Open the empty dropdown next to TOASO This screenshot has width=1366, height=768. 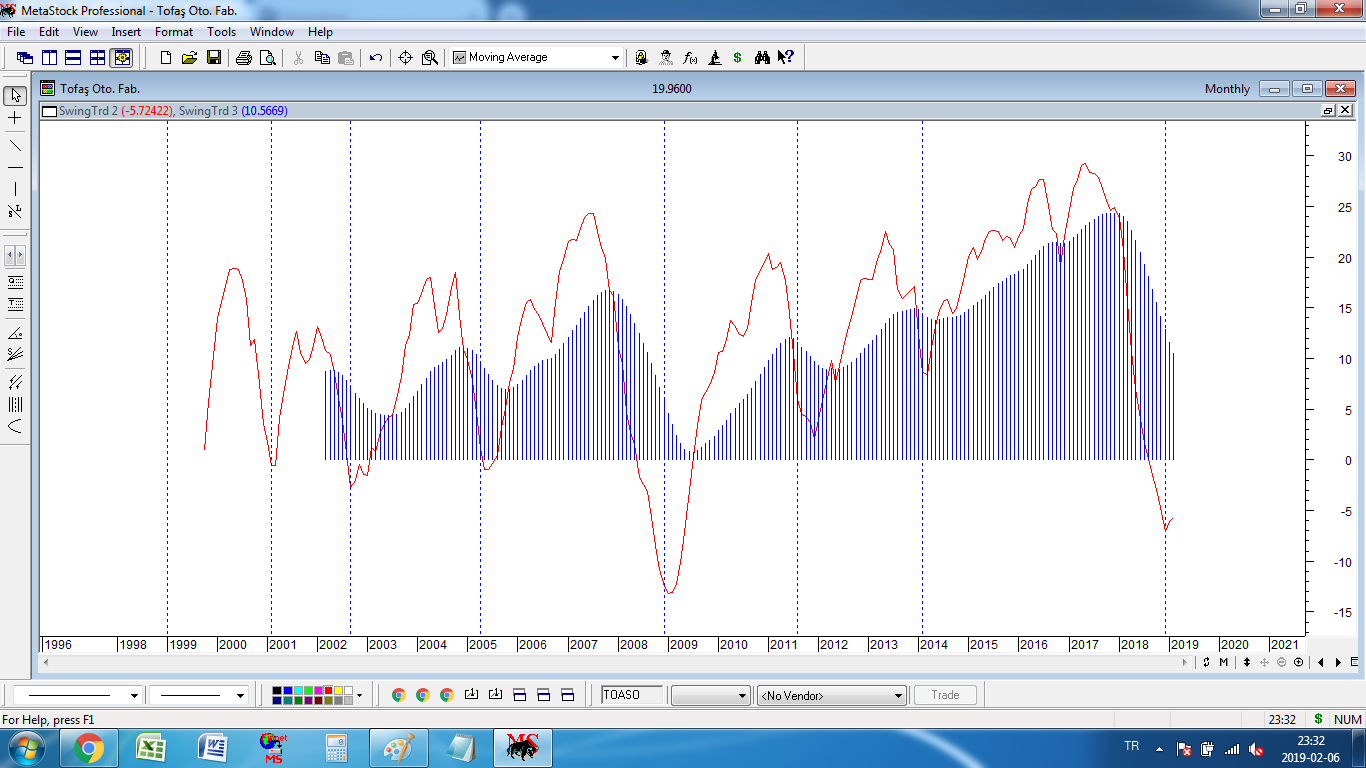click(710, 695)
